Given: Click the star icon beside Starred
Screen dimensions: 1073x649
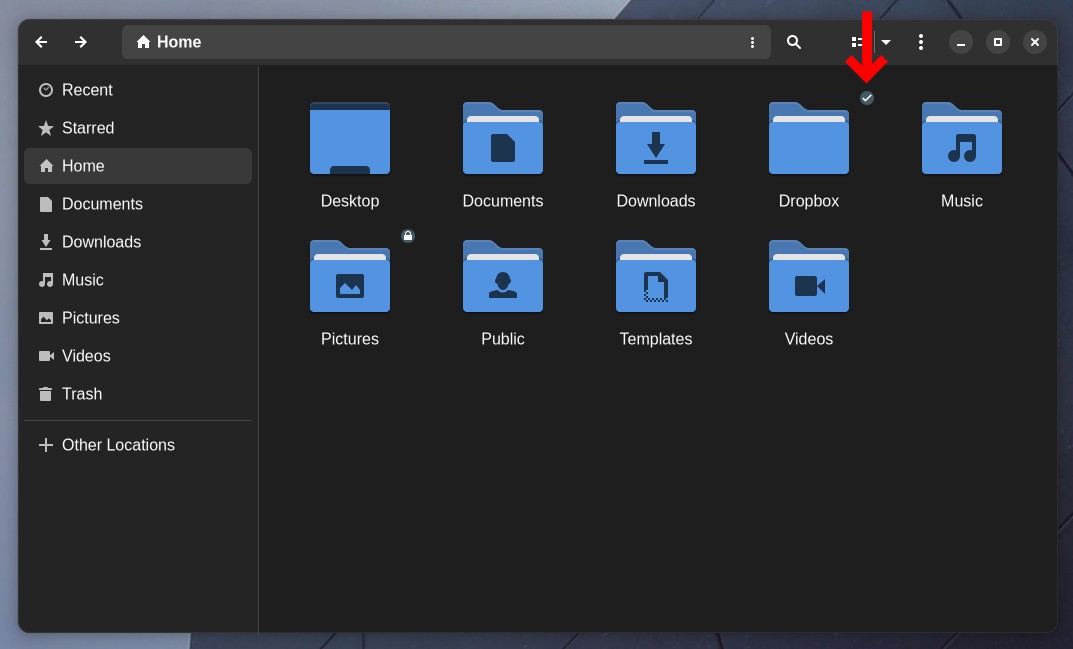Looking at the screenshot, I should 46,128.
